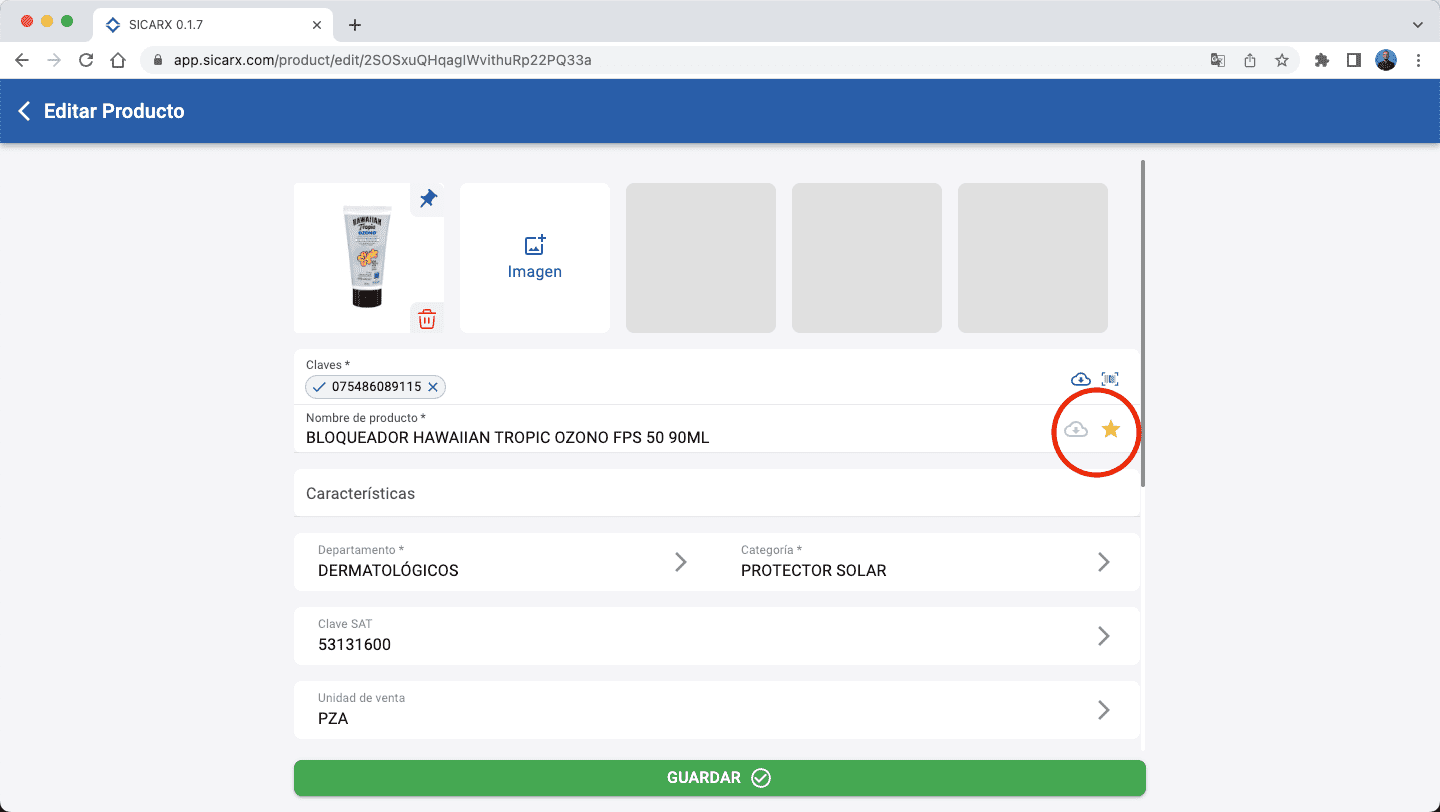The image size is (1440, 812).
Task: Click the gray cloud icon beside product name
Action: [x=1076, y=429]
